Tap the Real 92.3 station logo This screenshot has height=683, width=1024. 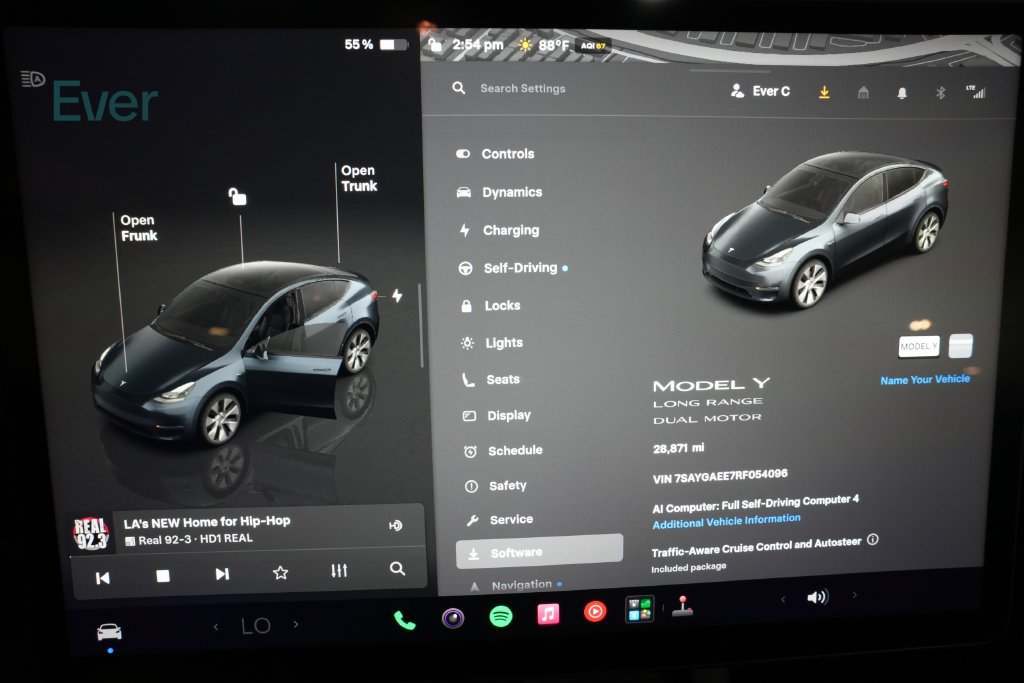pyautogui.click(x=91, y=533)
